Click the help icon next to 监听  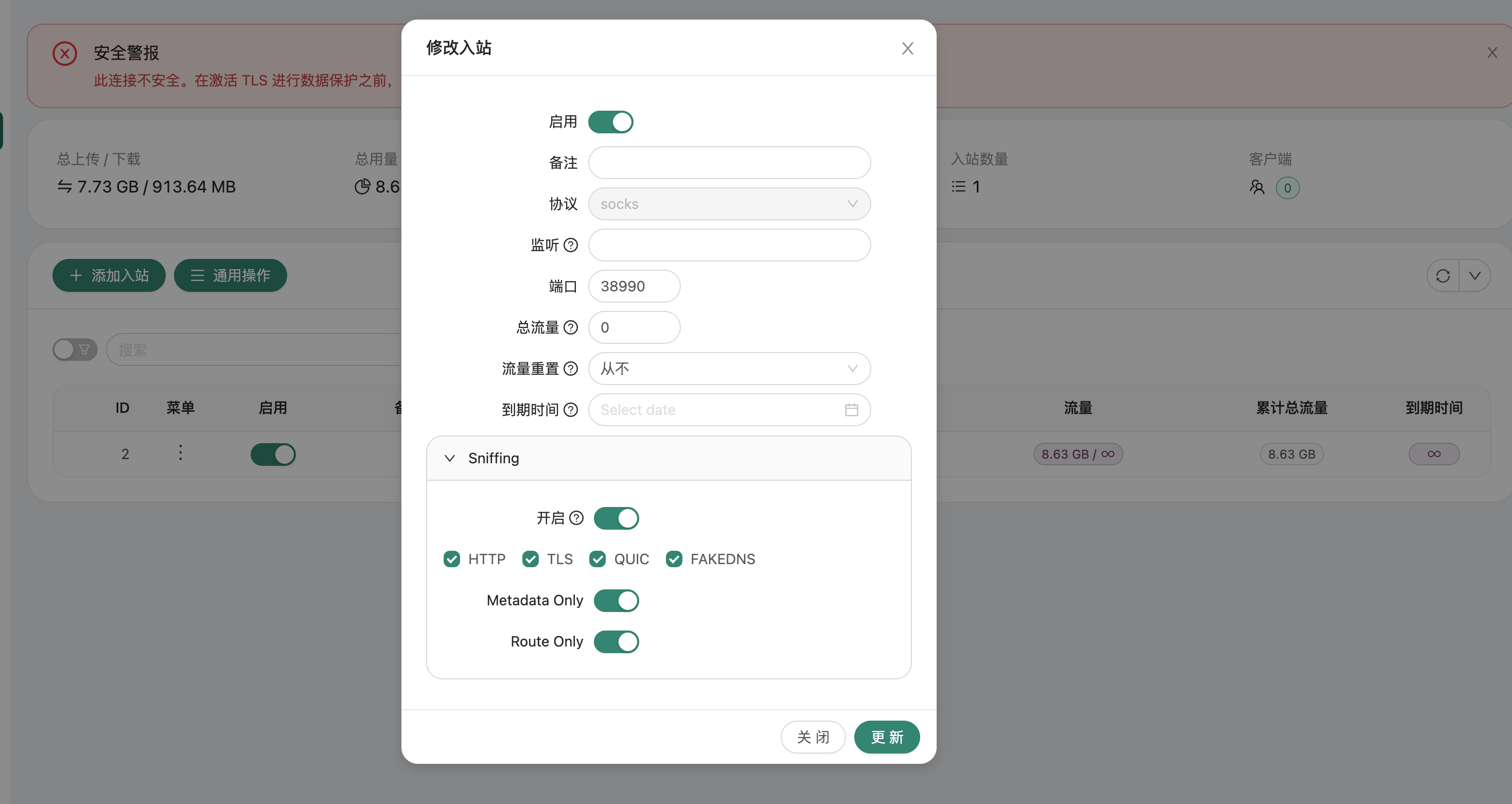(571, 244)
